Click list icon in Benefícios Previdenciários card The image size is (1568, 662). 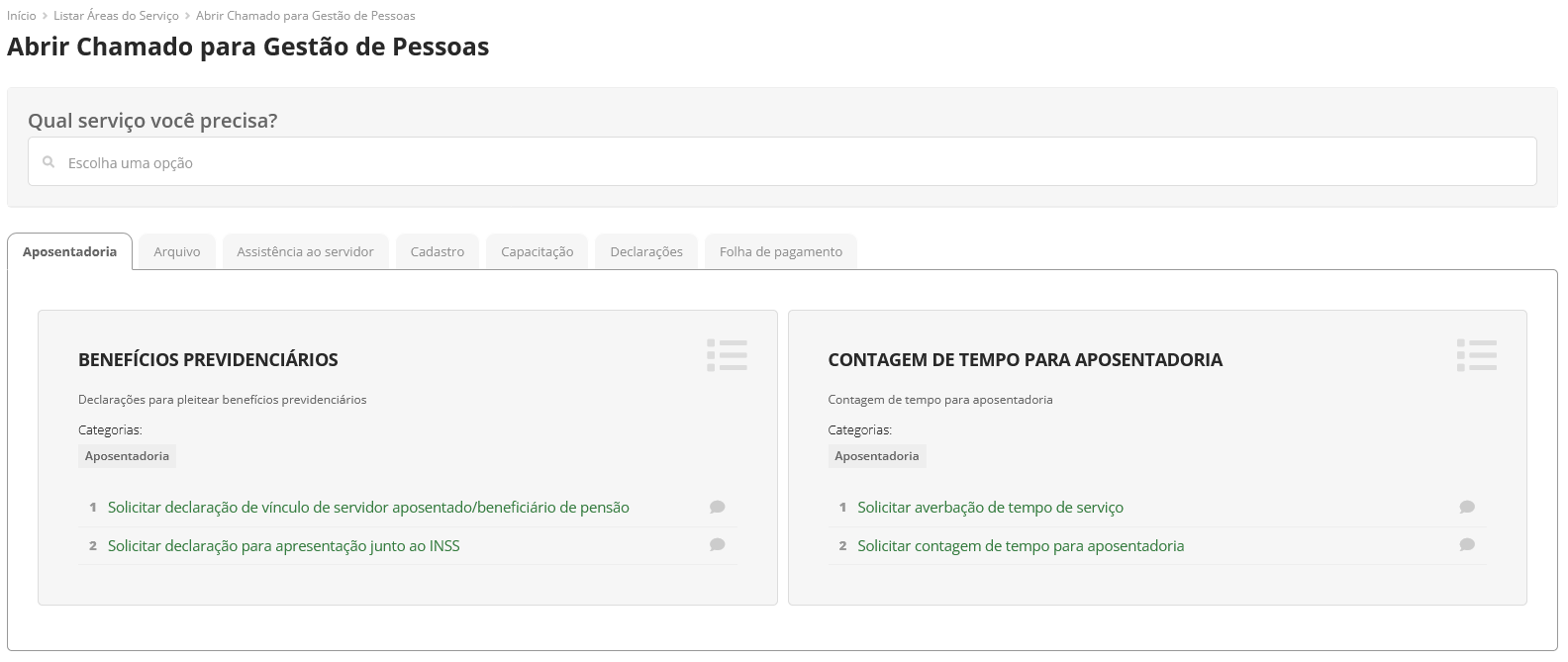(x=727, y=355)
